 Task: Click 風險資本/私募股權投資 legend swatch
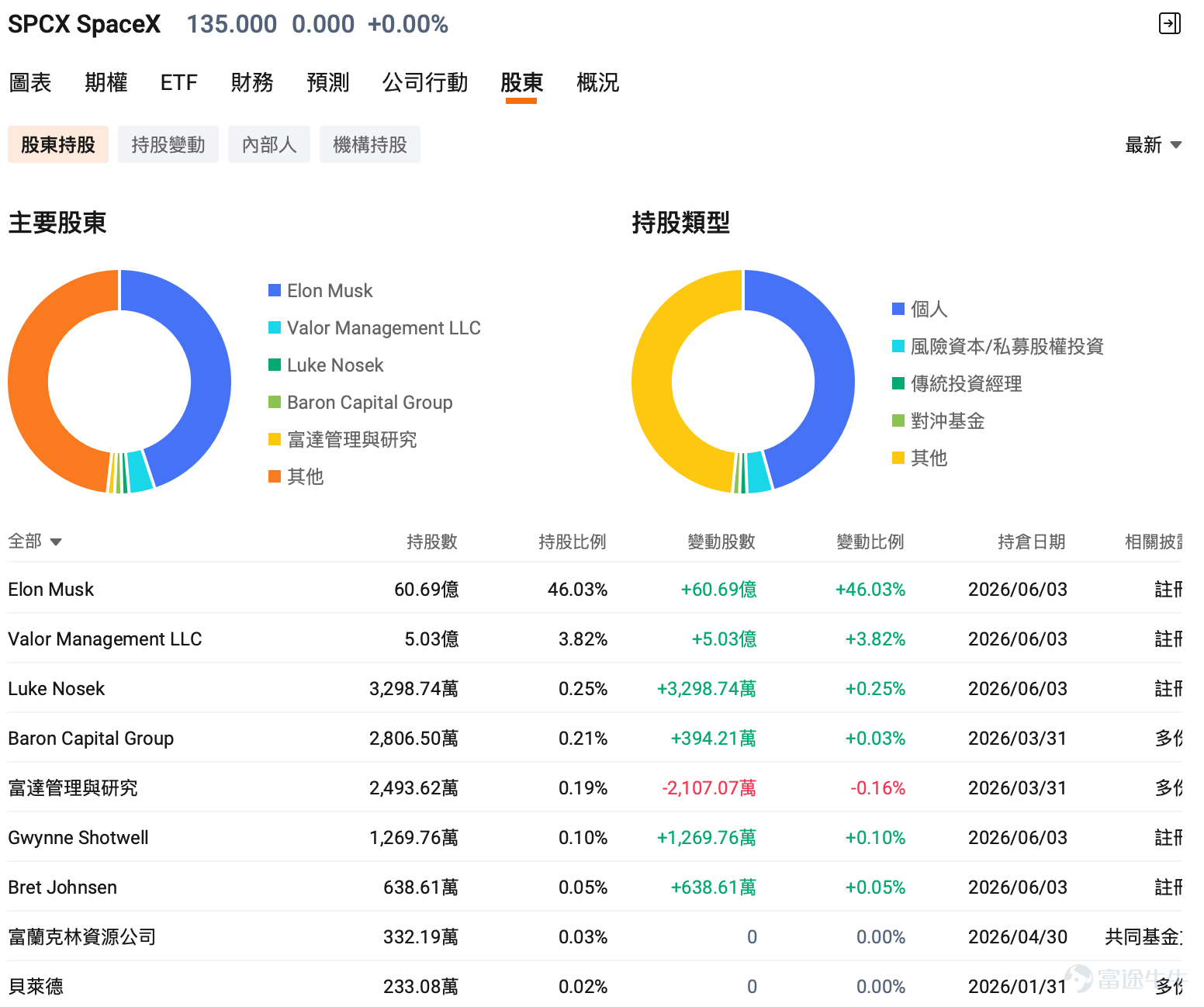[898, 346]
